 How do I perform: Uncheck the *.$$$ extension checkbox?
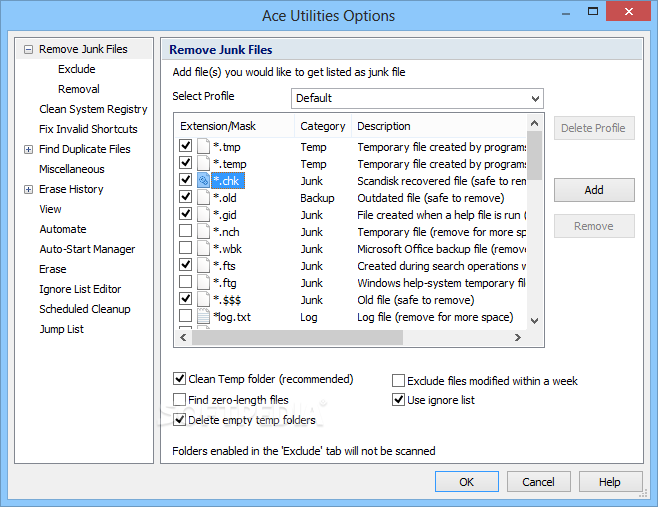(185, 298)
